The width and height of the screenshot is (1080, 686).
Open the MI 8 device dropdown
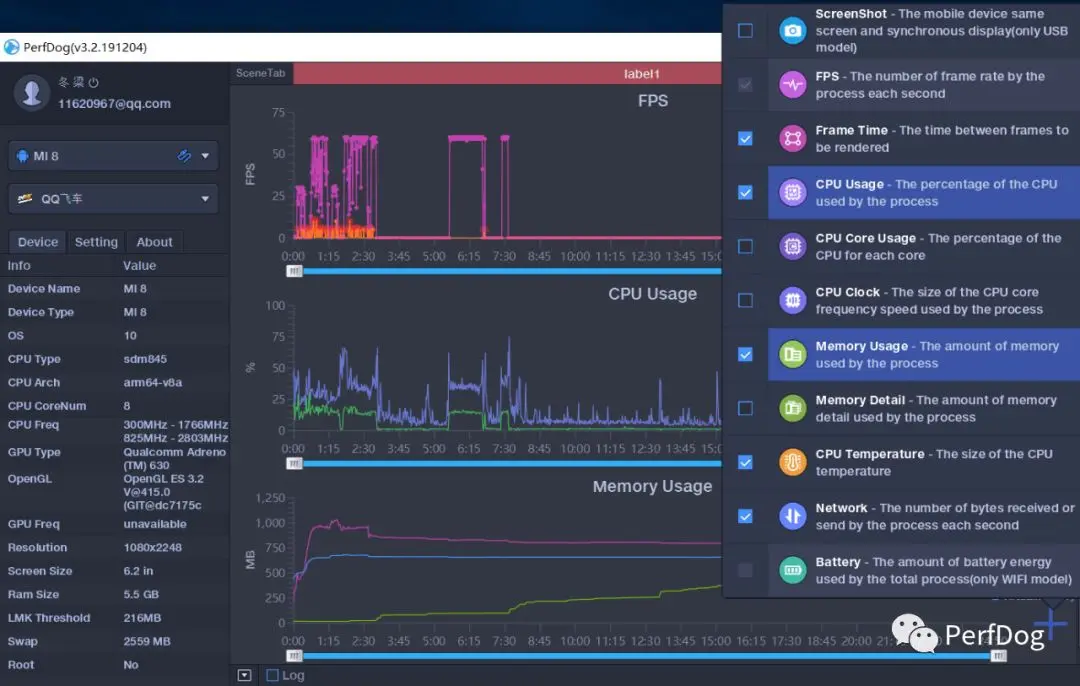(x=114, y=156)
